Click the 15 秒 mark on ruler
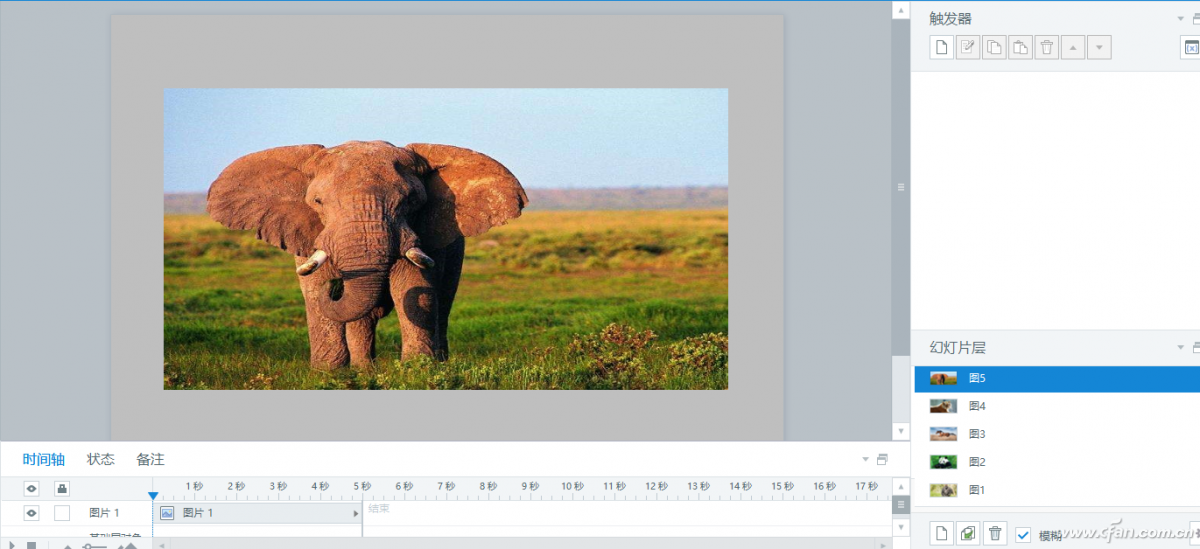The image size is (1200, 549). click(x=782, y=487)
